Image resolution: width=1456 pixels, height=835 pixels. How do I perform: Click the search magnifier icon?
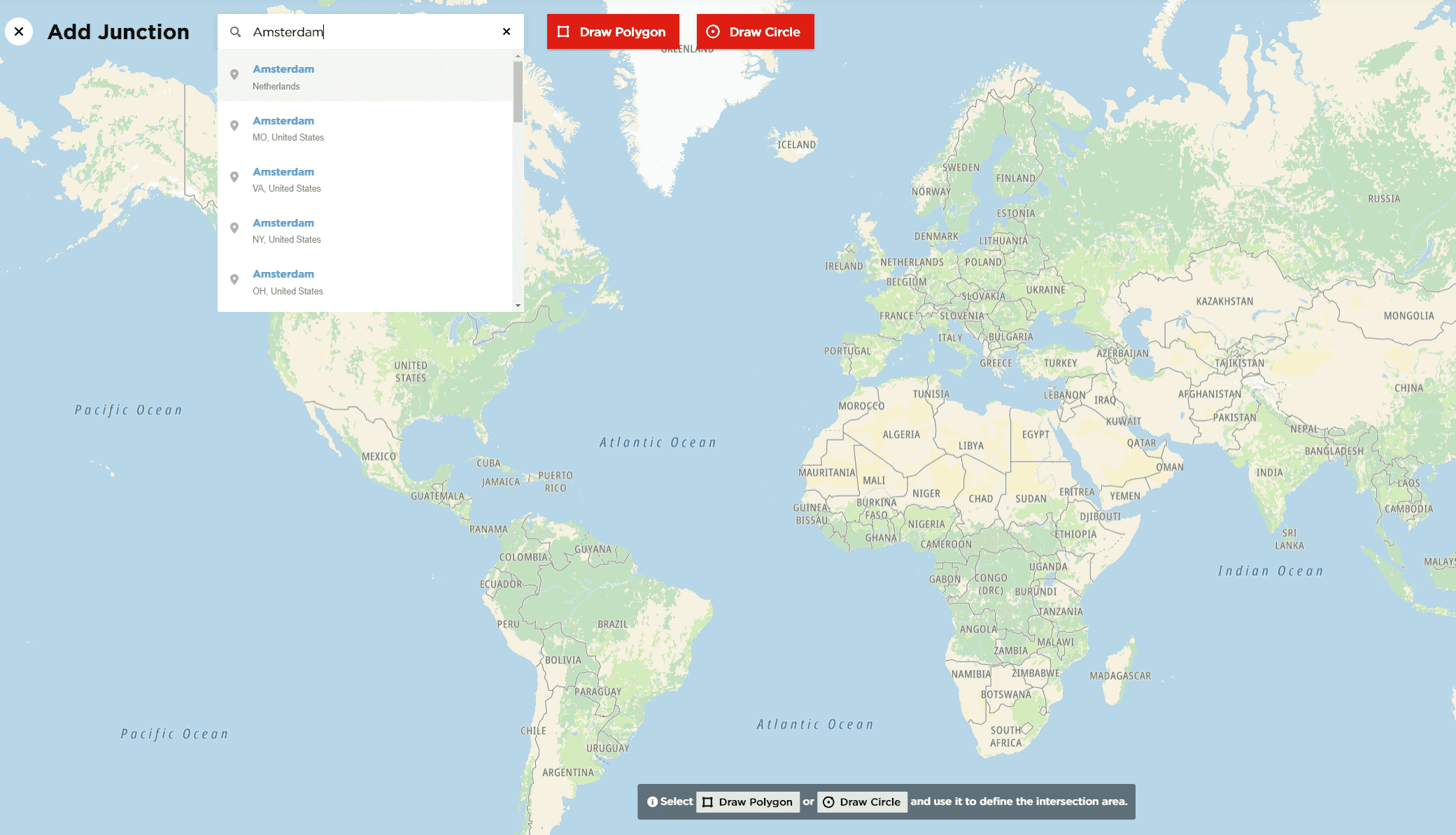[236, 31]
